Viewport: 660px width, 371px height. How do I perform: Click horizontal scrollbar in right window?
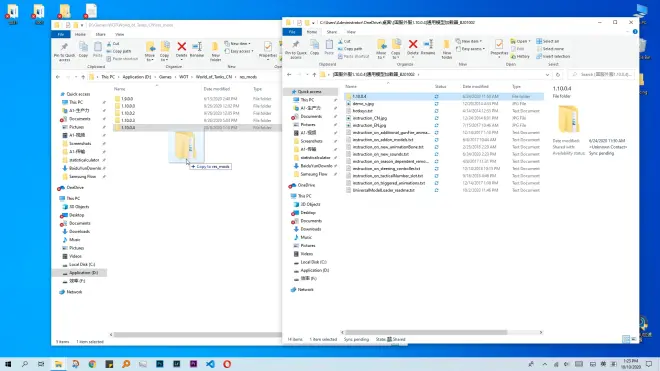click(427, 332)
